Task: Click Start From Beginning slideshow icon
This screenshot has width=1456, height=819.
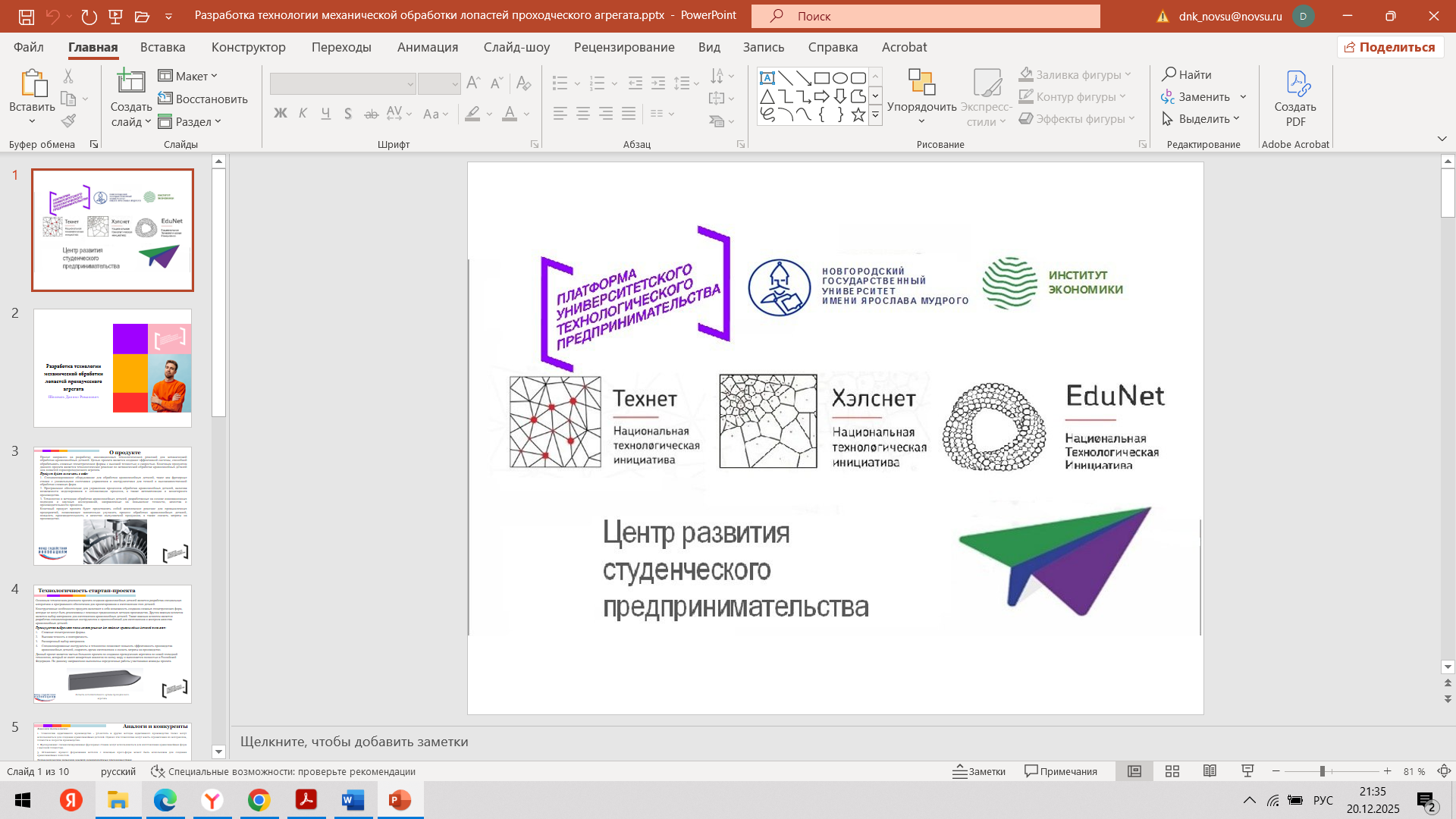Action: [116, 16]
